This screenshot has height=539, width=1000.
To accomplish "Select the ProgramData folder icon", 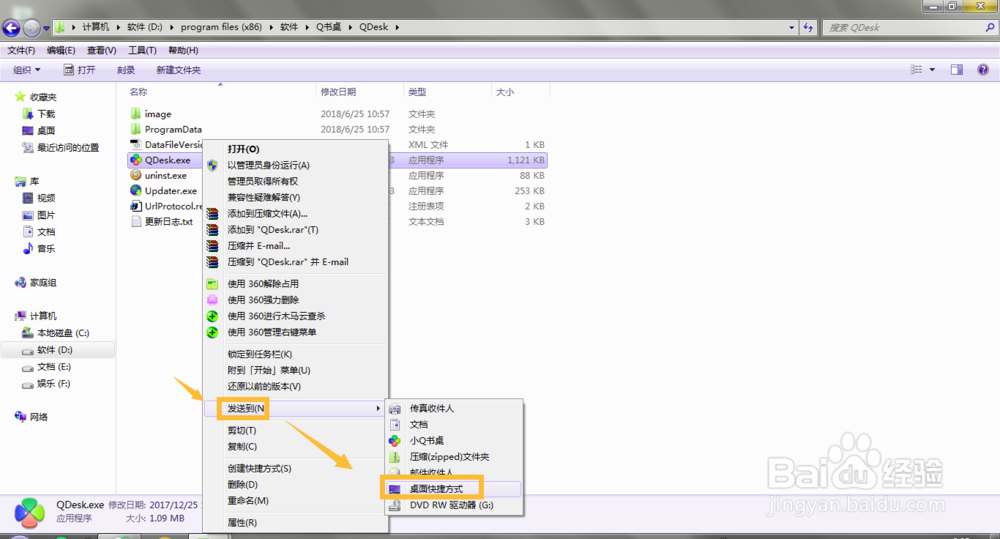I will 136,129.
